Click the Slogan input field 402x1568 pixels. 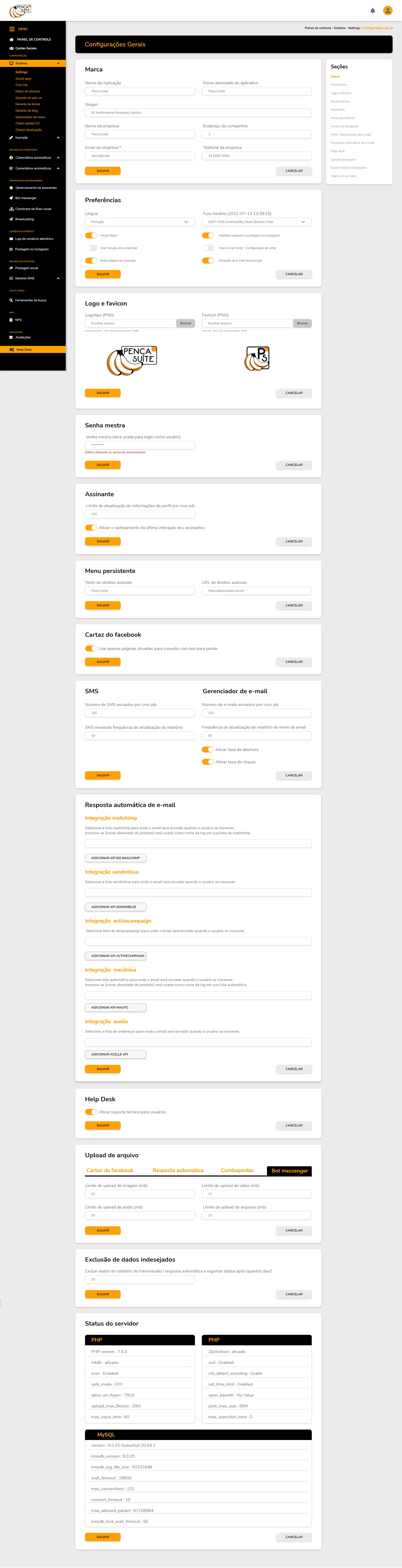click(198, 113)
